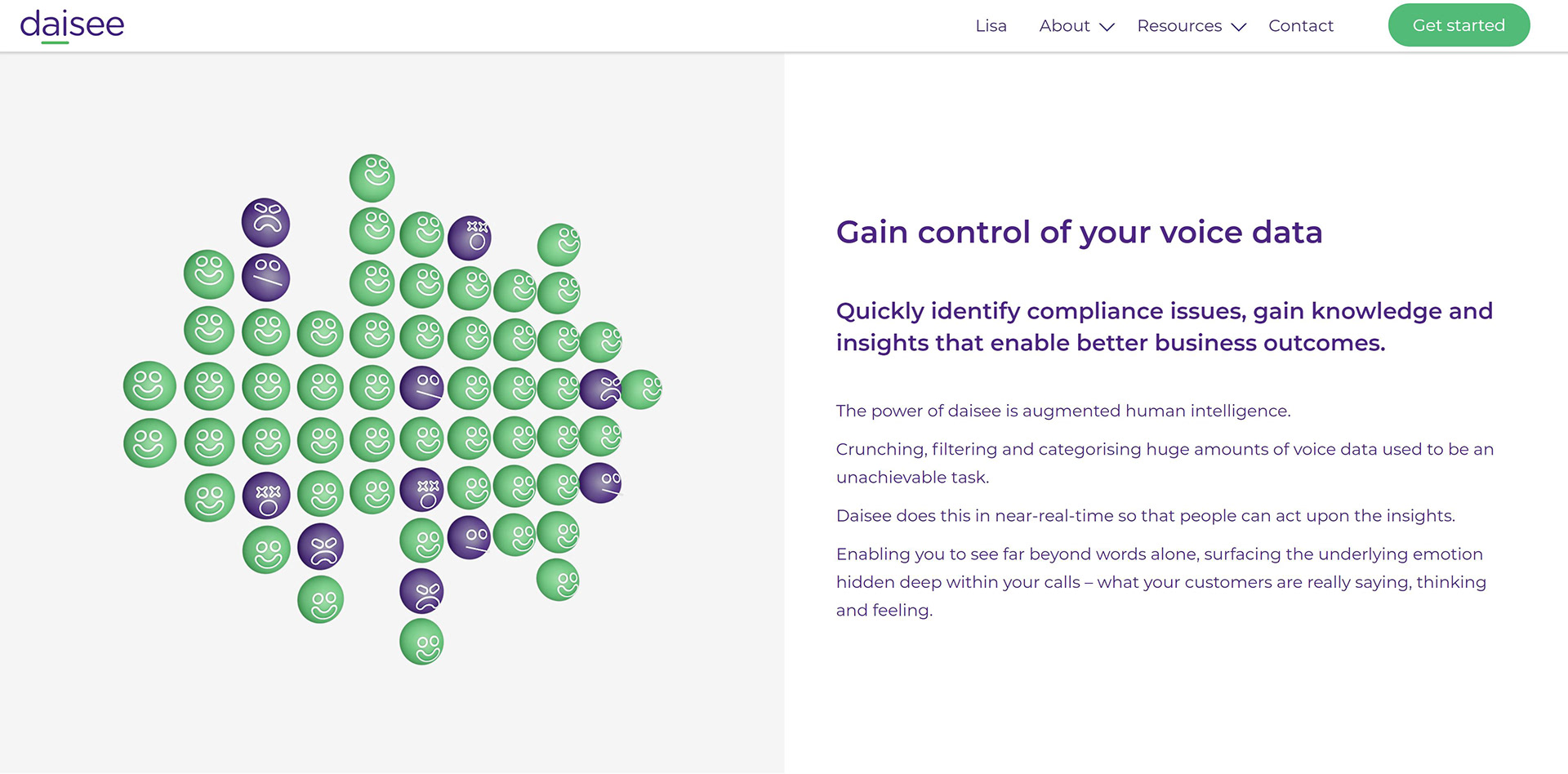Click the purple neutral face in center

[421, 387]
